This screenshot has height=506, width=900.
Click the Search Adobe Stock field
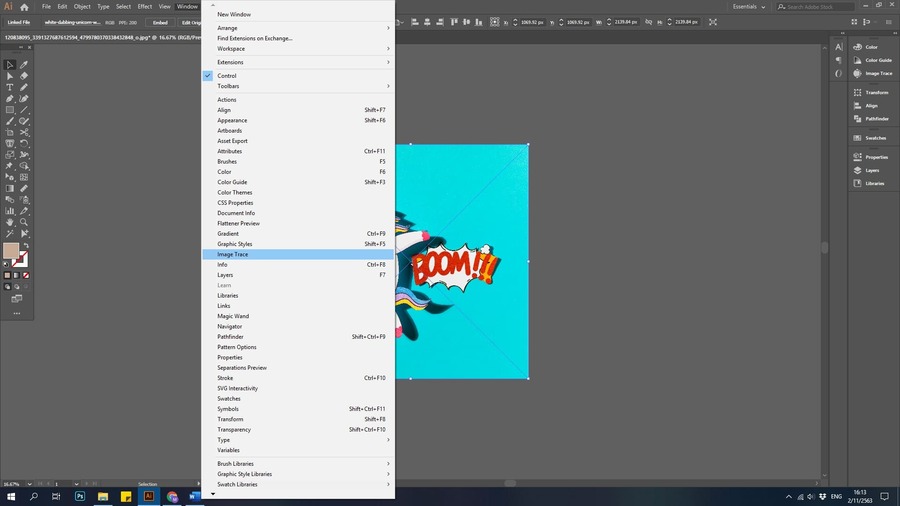[815, 7]
